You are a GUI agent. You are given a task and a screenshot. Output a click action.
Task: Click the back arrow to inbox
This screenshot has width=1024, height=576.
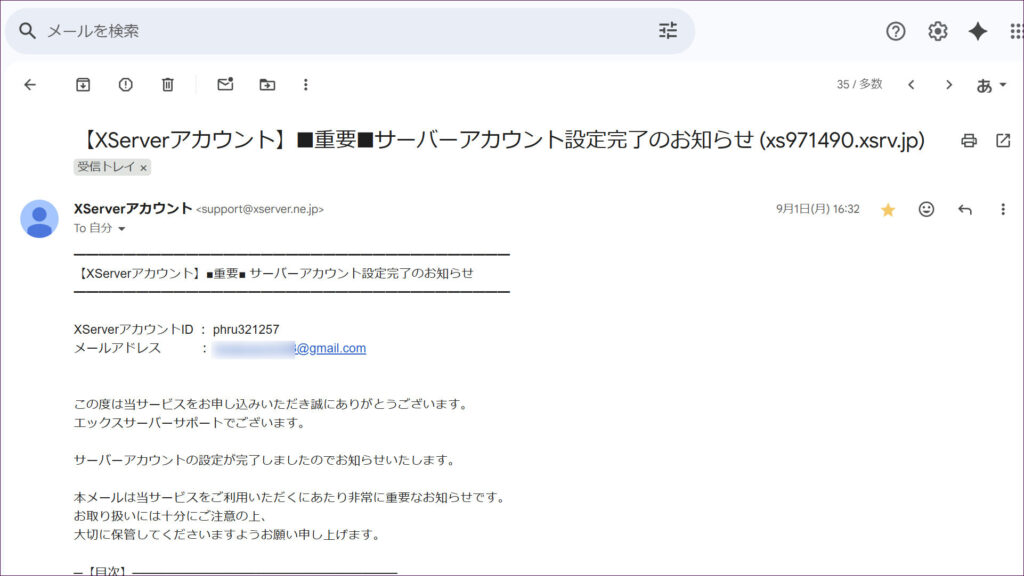pos(30,85)
